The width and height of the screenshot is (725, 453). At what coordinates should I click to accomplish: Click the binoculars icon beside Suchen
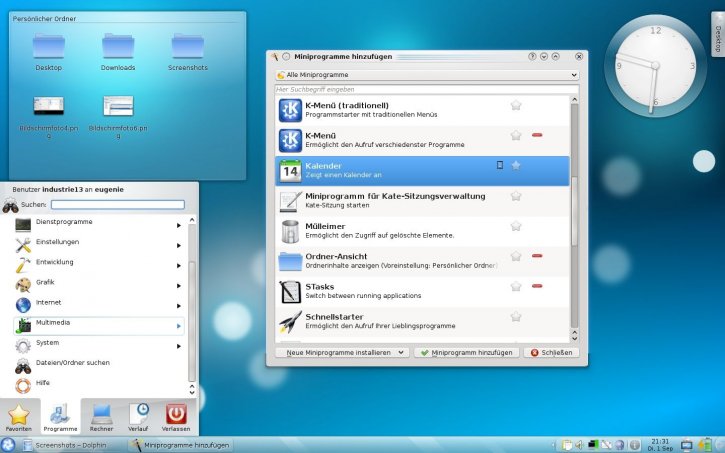[x=10, y=205]
